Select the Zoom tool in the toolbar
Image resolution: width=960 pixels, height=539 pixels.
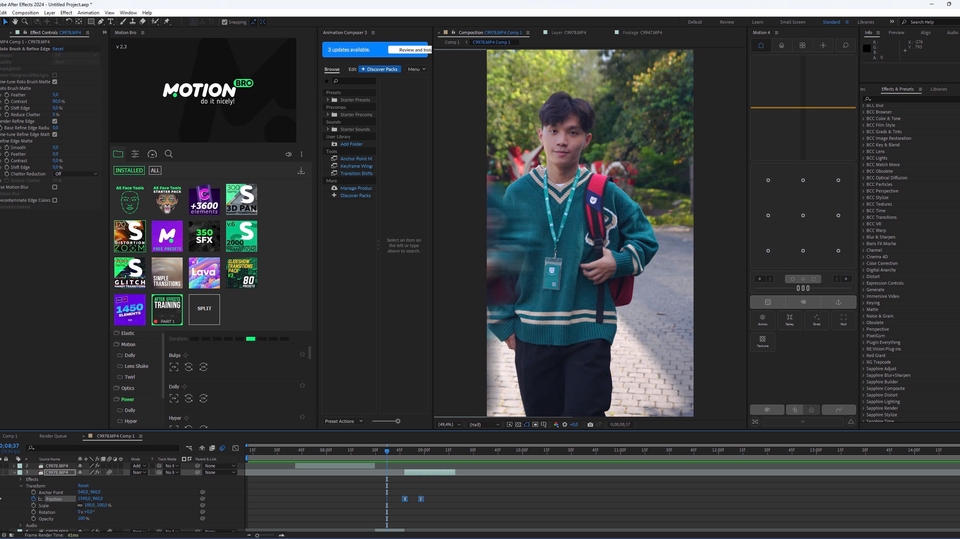click(25, 22)
